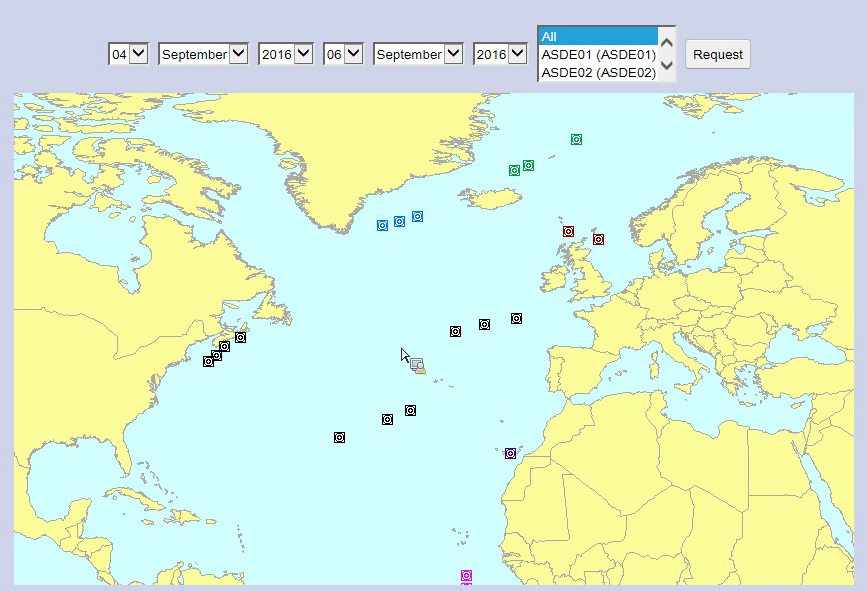The image size is (867, 591).
Task: Click the list box scroll up arrow
Action: click(x=667, y=43)
